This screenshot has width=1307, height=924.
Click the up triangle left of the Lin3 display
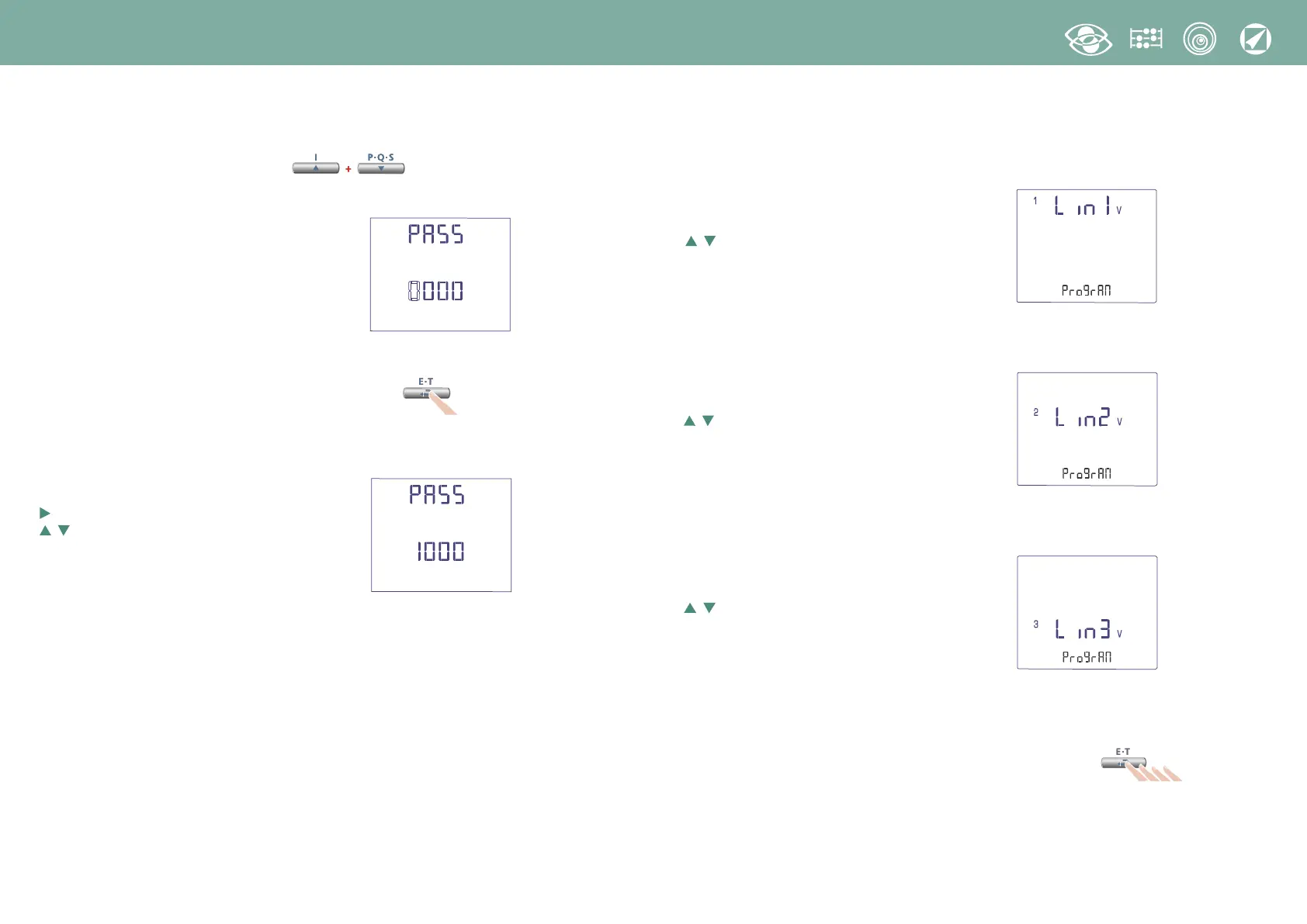point(690,608)
